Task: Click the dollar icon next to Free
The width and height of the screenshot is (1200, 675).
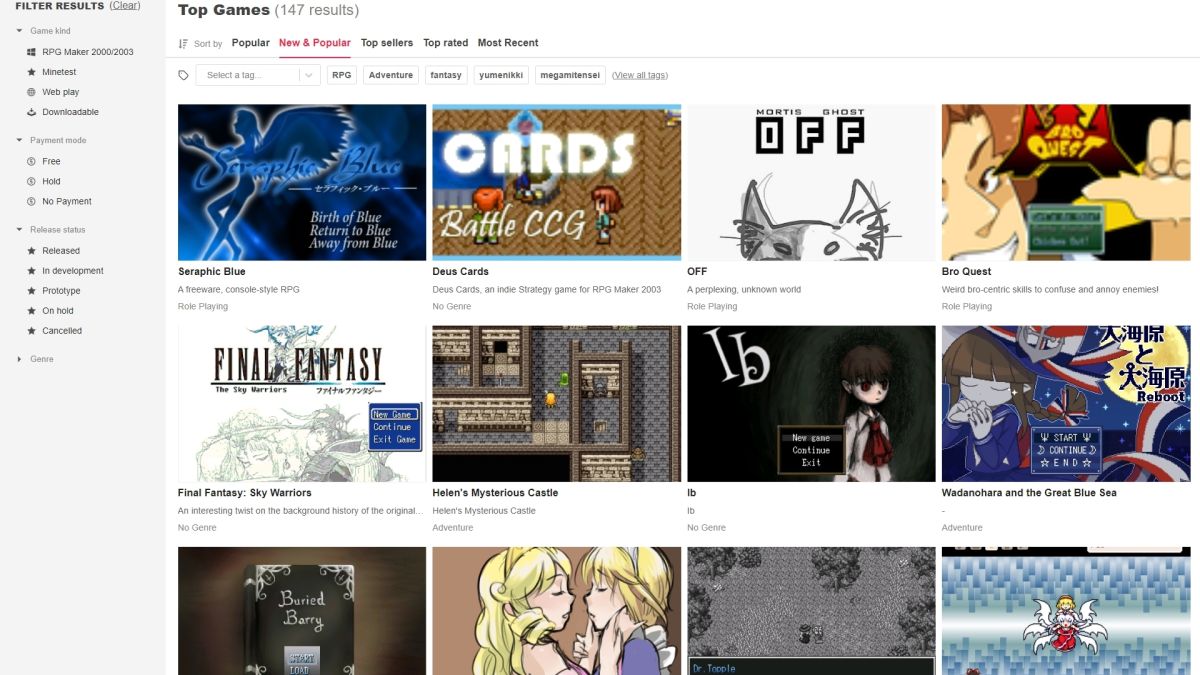Action: click(31, 161)
